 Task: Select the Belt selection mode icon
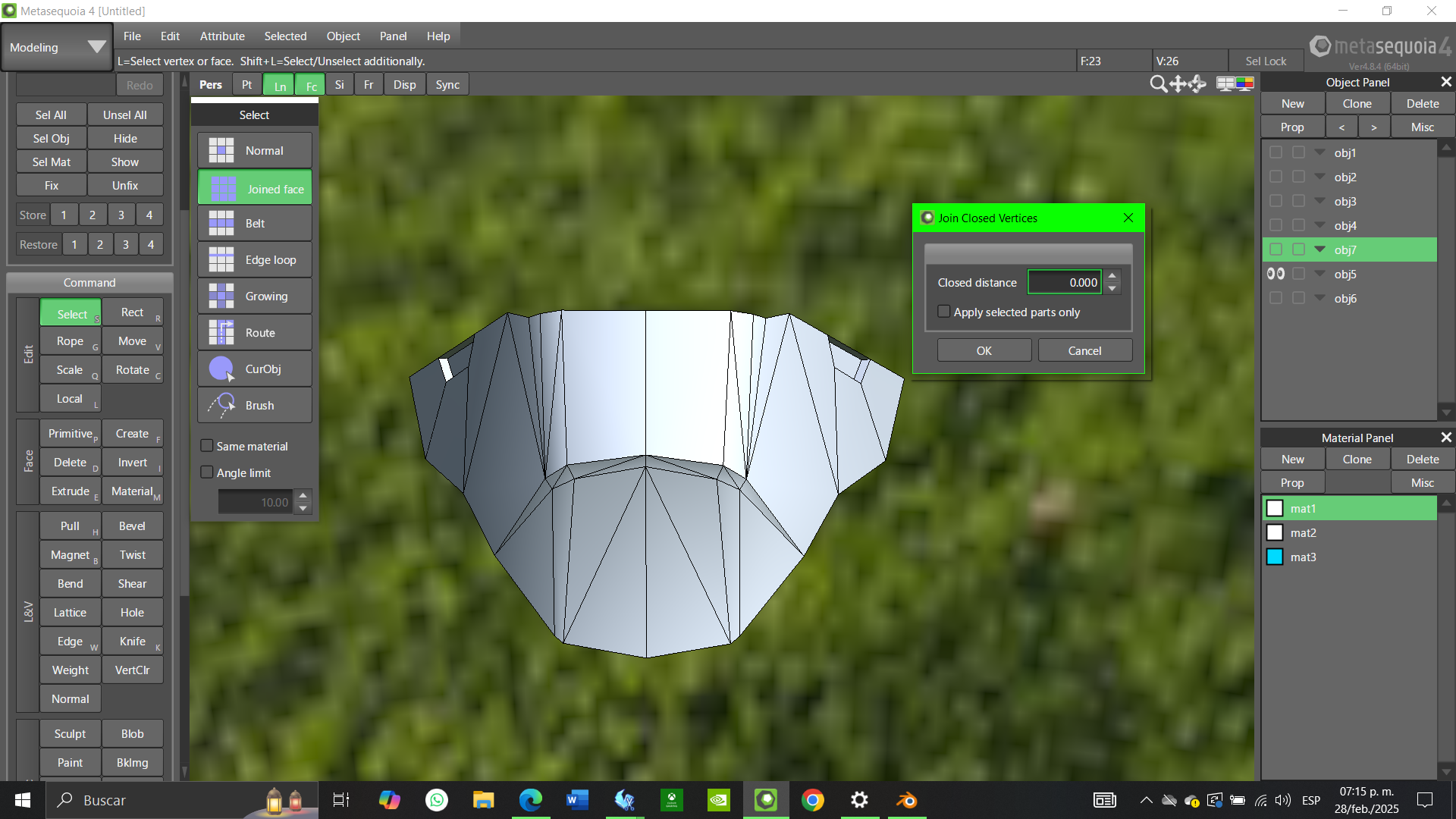[221, 224]
